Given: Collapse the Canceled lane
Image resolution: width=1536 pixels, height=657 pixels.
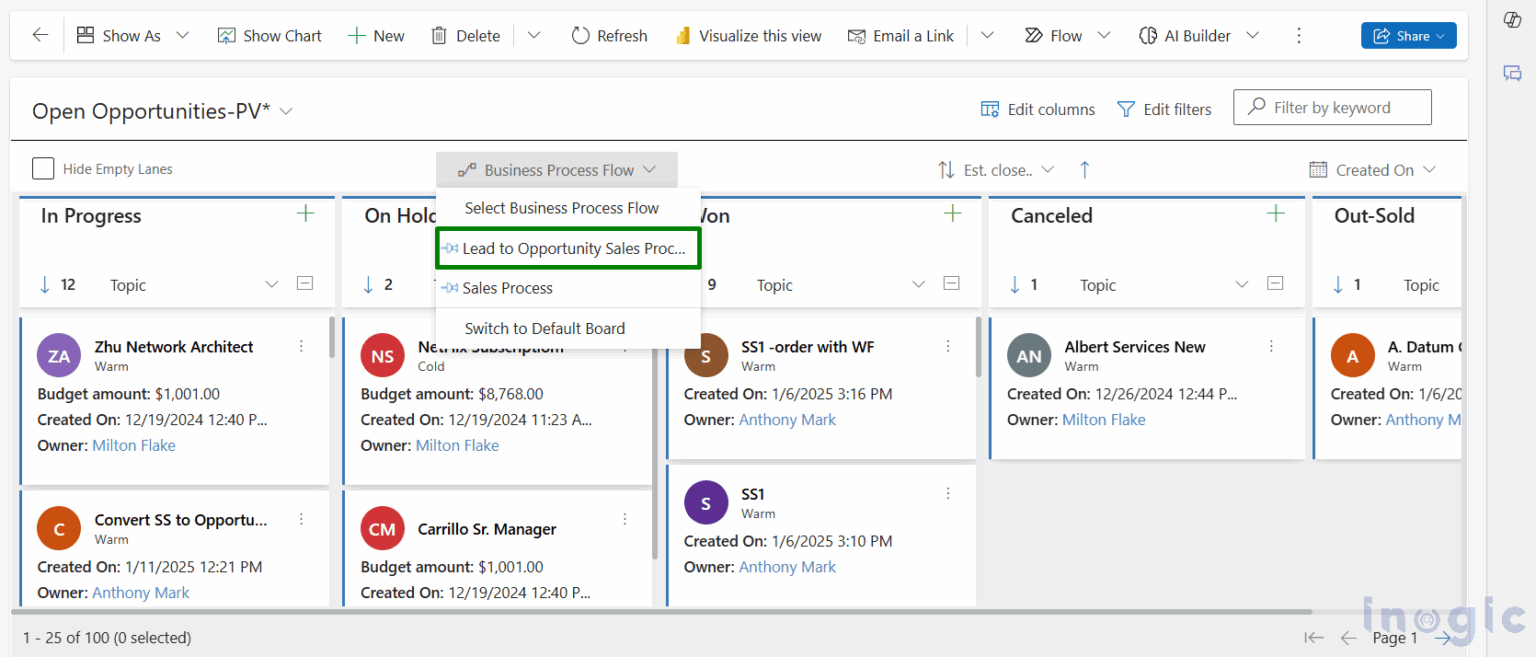Looking at the screenshot, I should coord(1274,283).
